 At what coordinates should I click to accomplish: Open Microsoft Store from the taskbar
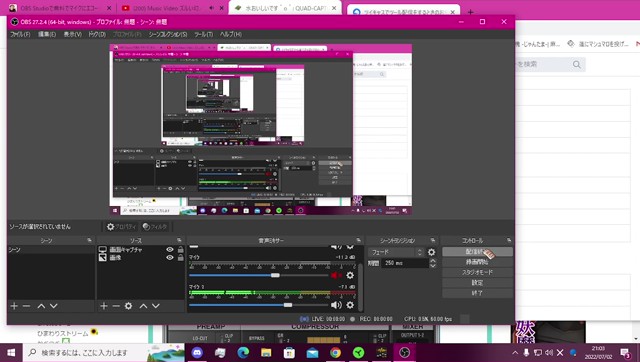point(289,352)
